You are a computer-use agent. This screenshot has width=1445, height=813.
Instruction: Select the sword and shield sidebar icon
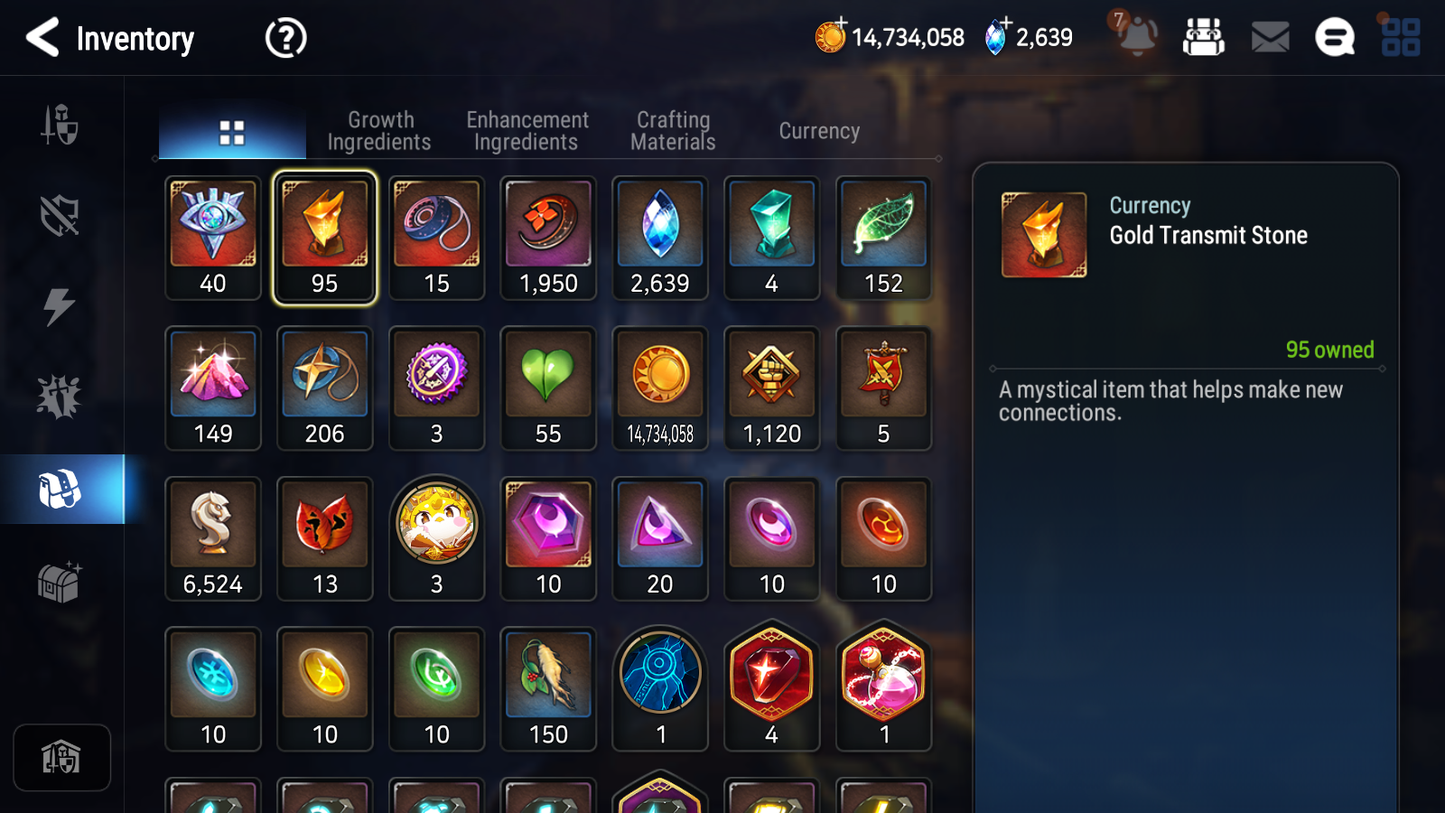pyautogui.click(x=60, y=125)
